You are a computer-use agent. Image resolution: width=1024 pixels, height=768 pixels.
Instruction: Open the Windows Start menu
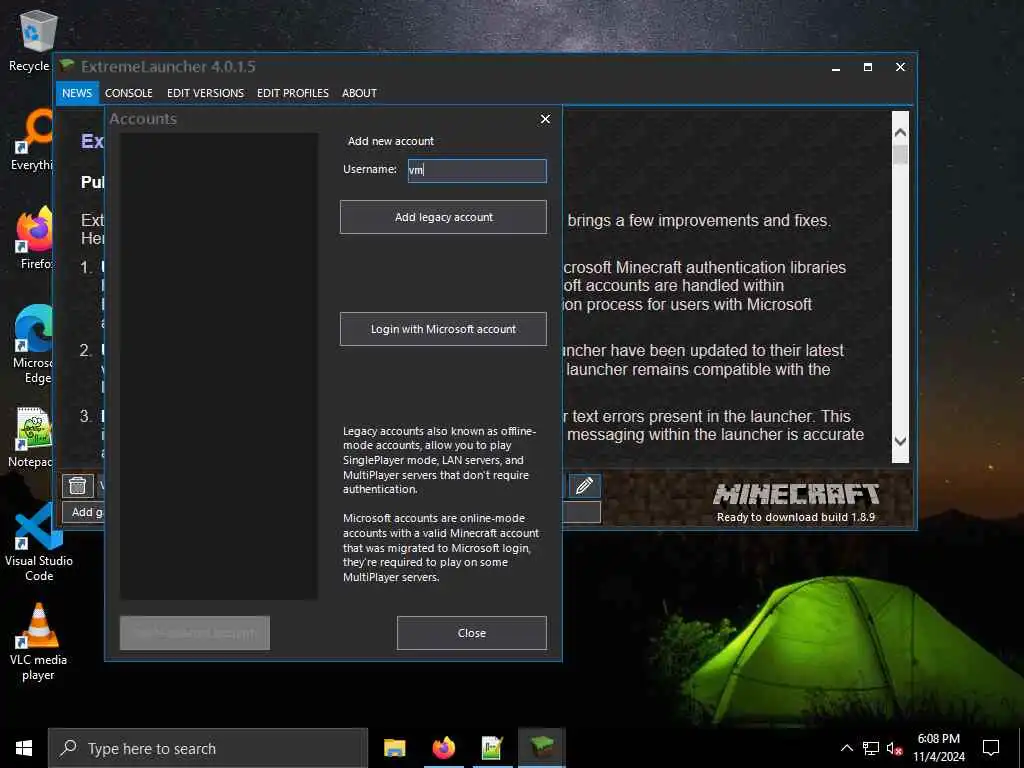tap(24, 748)
